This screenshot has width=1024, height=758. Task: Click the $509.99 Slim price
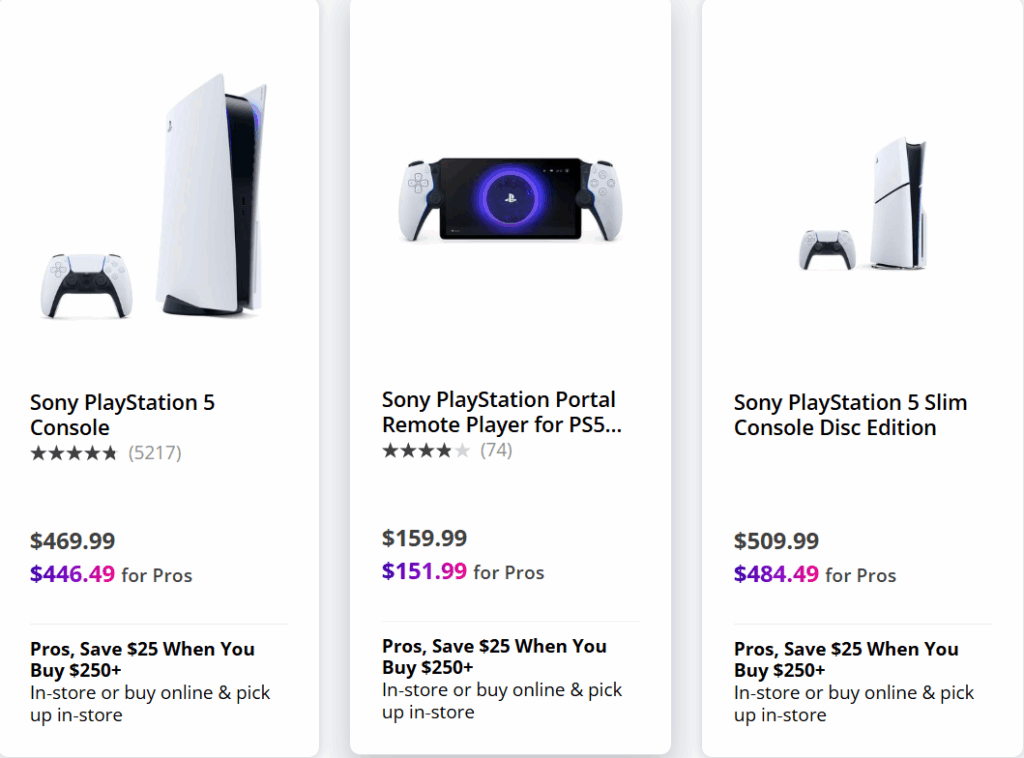pyautogui.click(x=777, y=542)
